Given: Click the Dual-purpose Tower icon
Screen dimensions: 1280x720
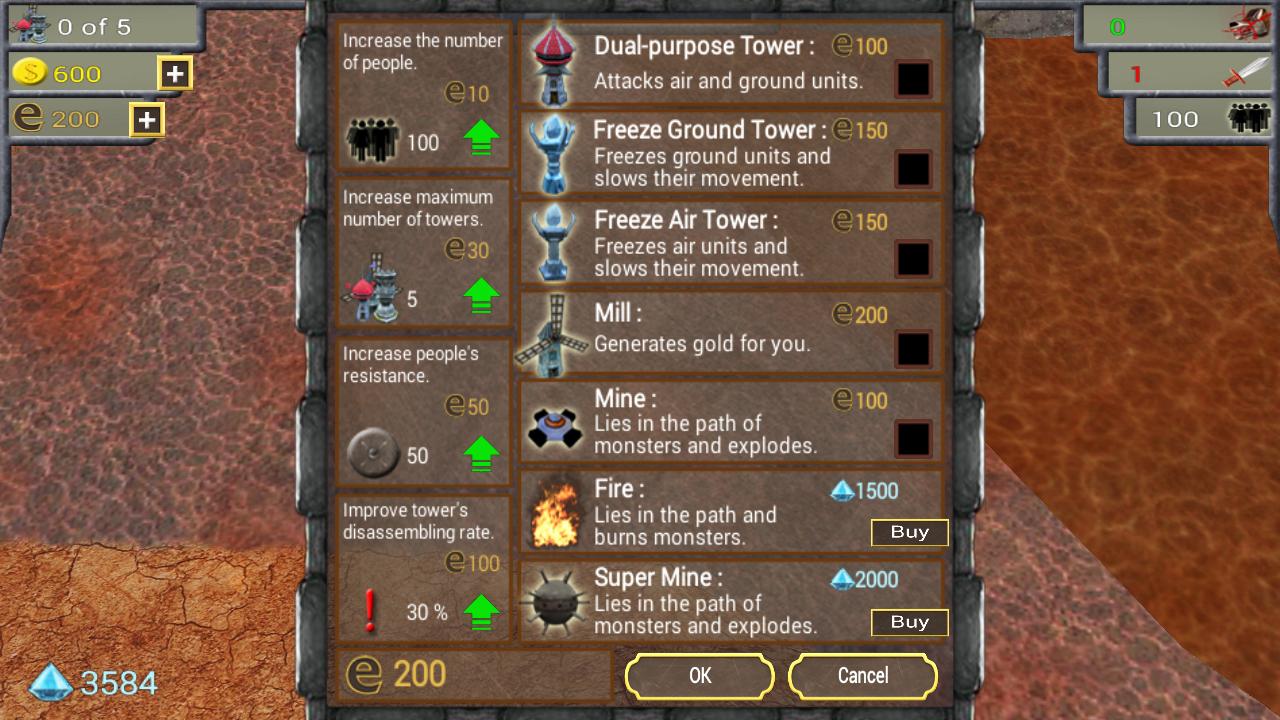Looking at the screenshot, I should 552,63.
